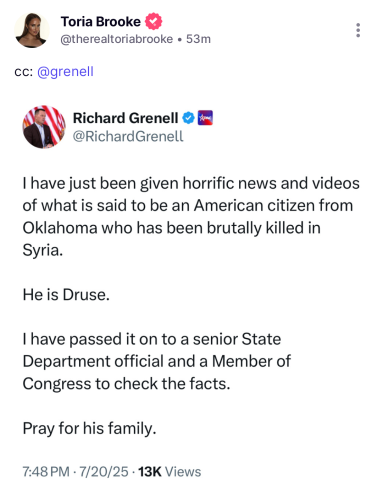Click the 'He is Druse.' line
383x500 pixels.
pyautogui.click(x=66, y=295)
